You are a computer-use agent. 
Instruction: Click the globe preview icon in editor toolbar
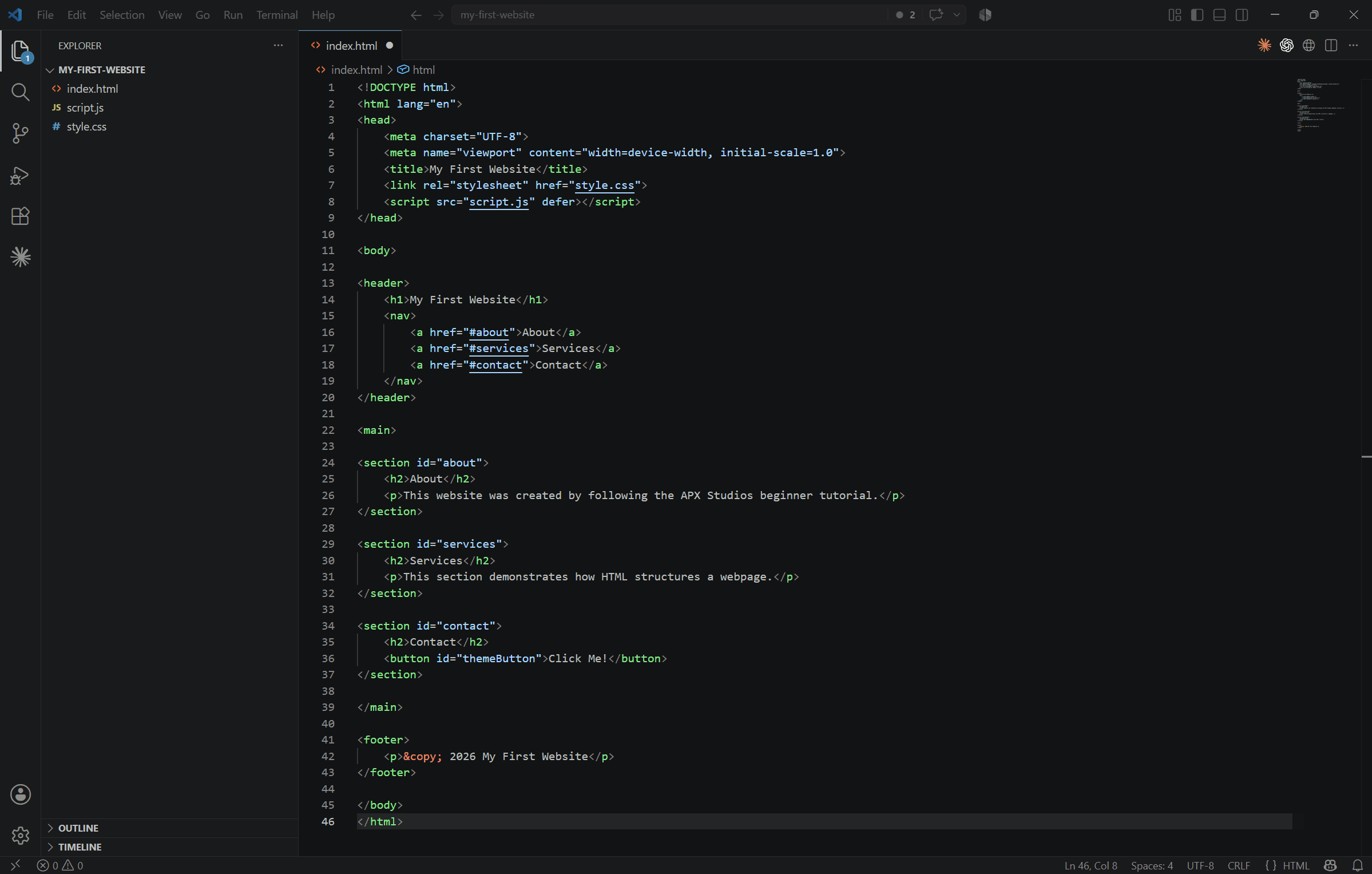pyautogui.click(x=1308, y=45)
